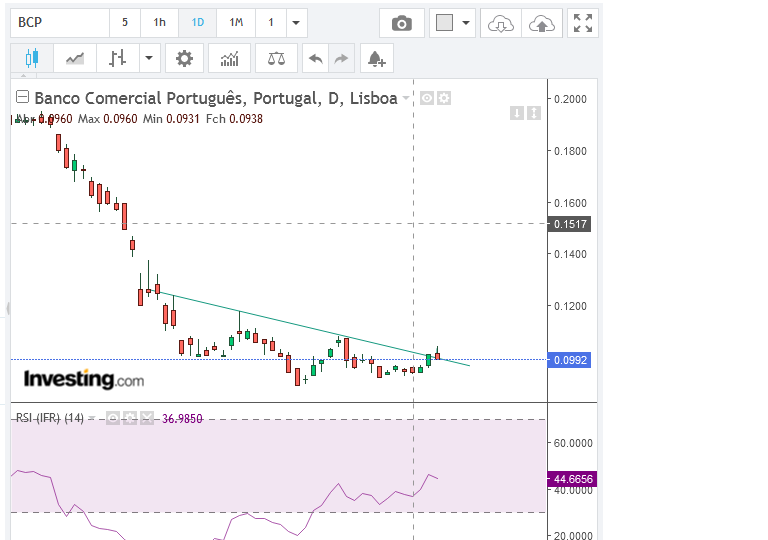
Task: Open chart settings gear
Action: point(184,58)
